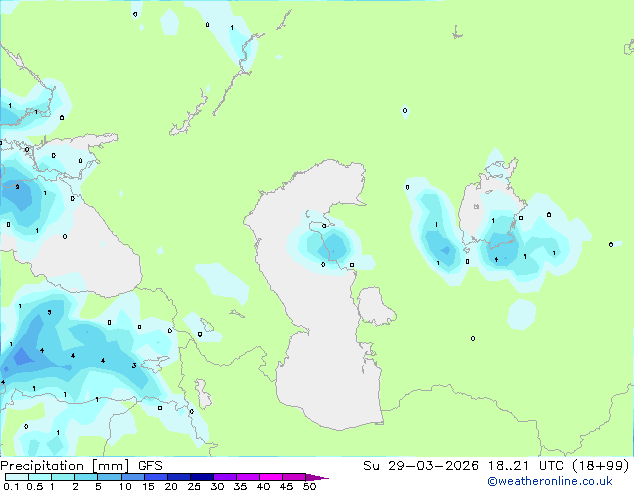Click the 'GFS' model label
The width and height of the screenshot is (634, 490).
(x=150, y=466)
